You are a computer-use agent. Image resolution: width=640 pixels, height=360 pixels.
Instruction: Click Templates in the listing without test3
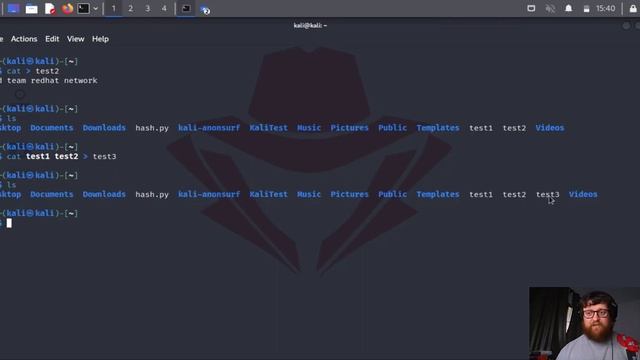point(438,128)
